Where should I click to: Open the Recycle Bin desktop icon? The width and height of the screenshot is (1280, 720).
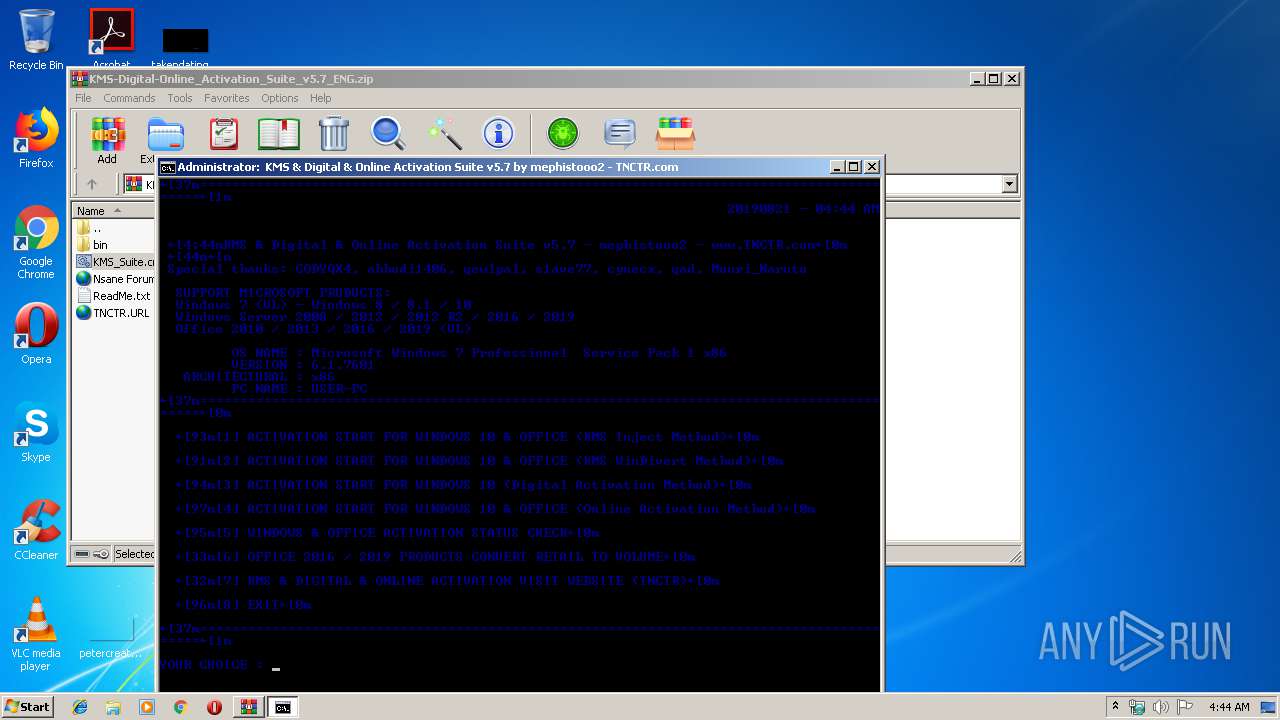(36, 40)
